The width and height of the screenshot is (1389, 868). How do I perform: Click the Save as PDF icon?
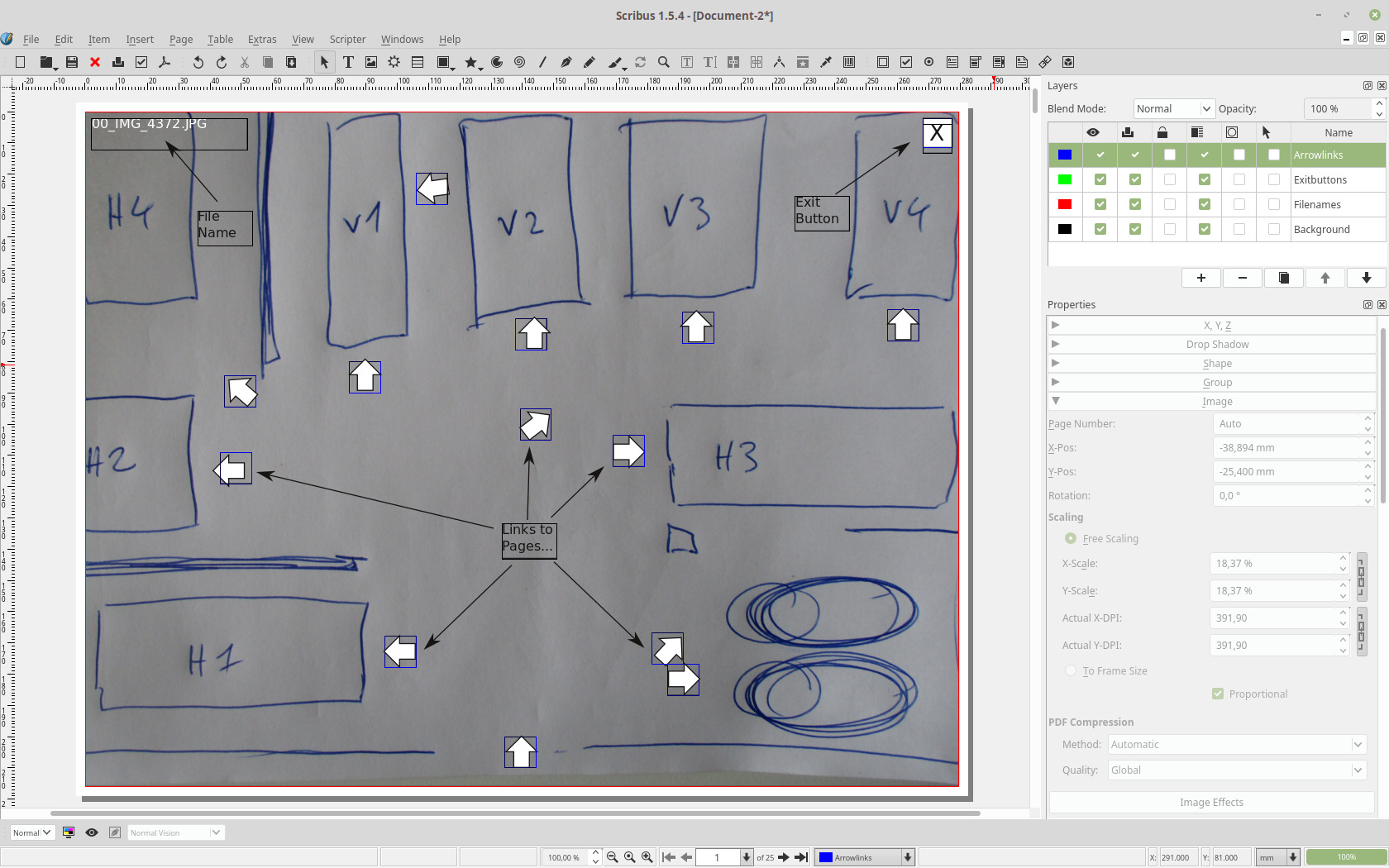point(165,62)
